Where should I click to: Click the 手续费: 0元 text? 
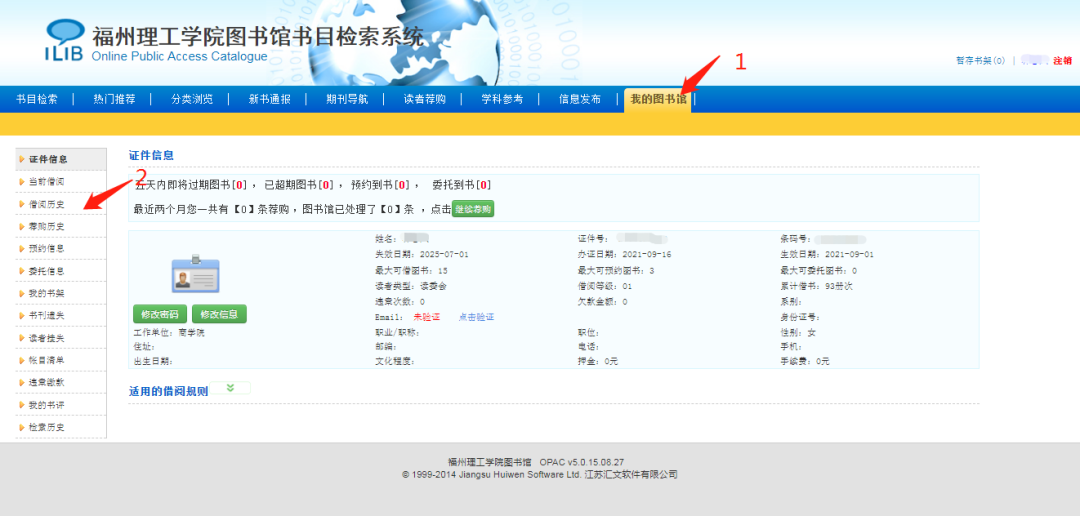805,361
